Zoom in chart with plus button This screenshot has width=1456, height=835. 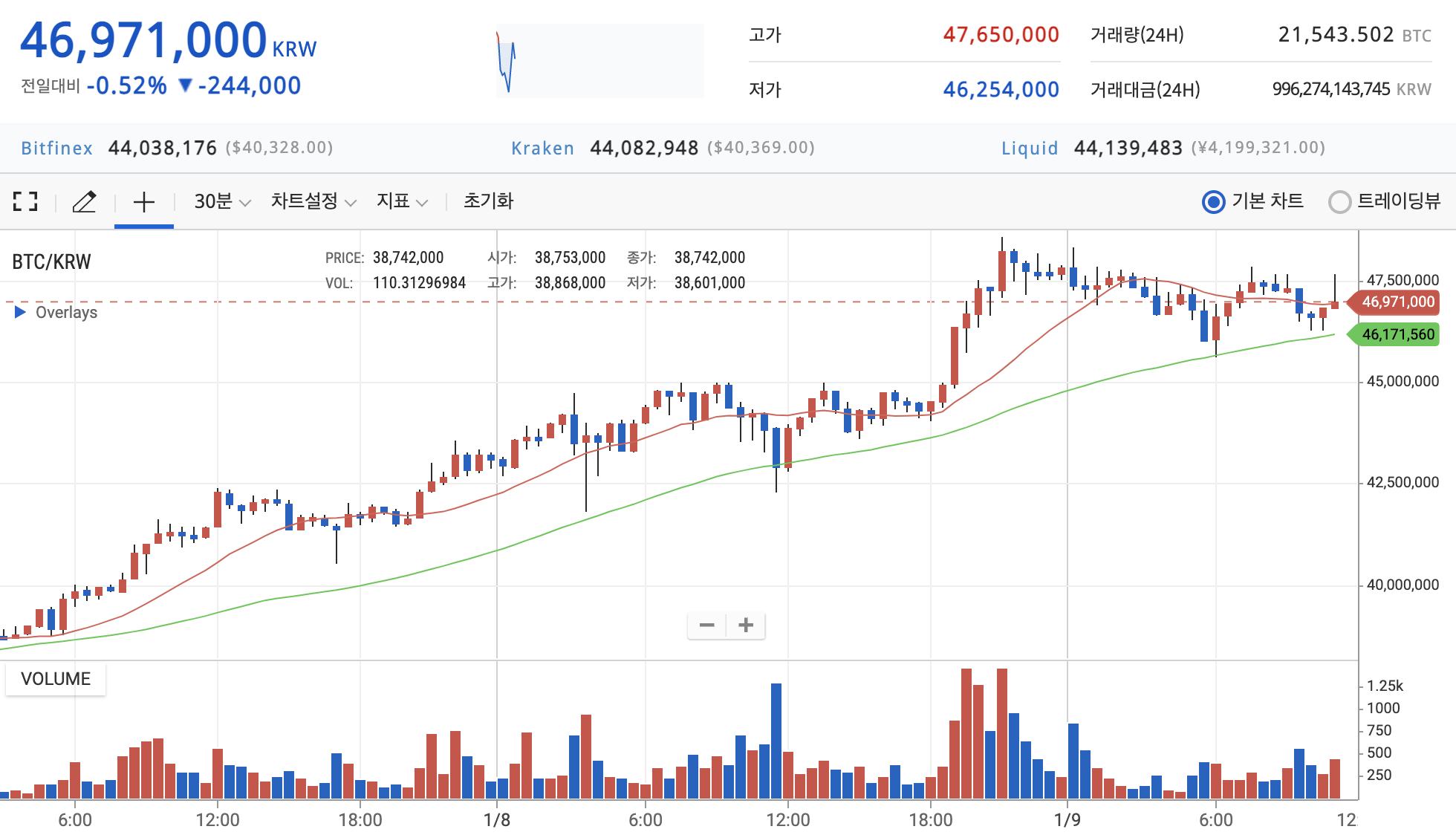746,626
